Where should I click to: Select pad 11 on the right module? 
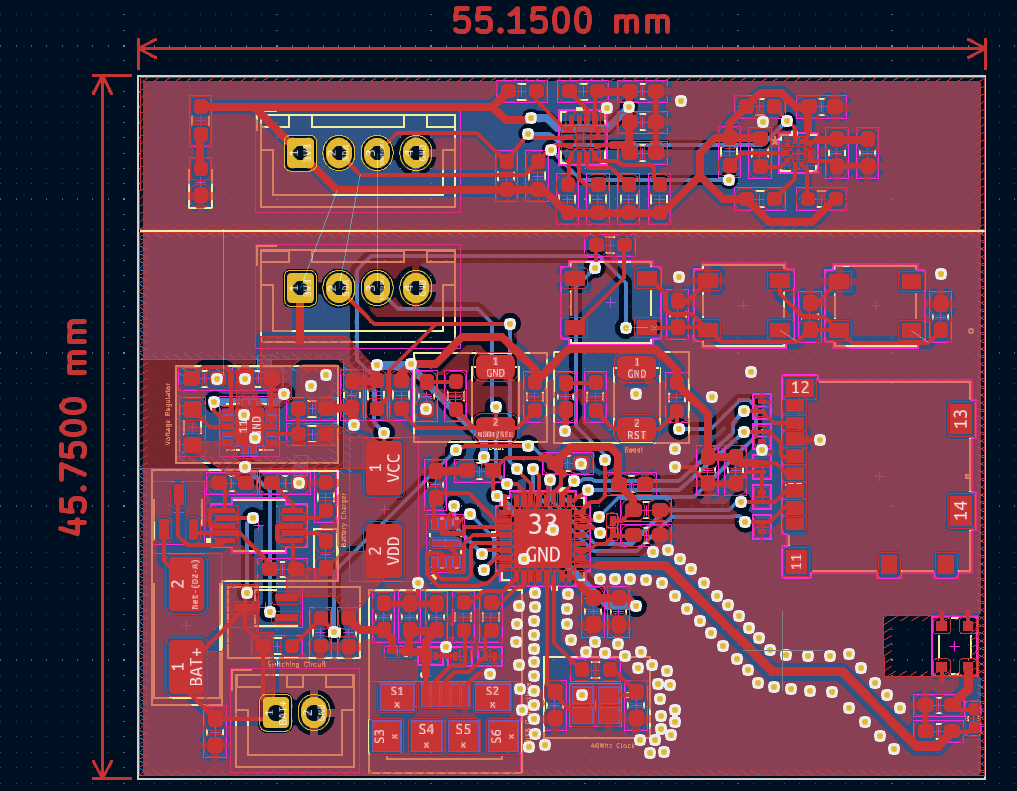tap(796, 561)
